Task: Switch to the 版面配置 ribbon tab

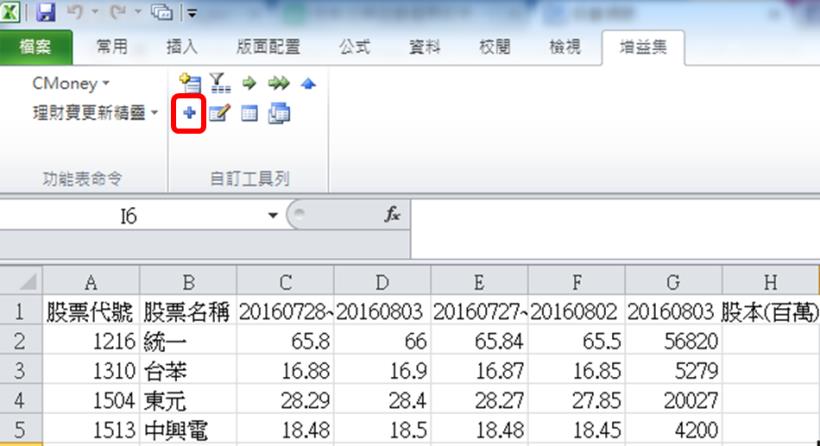Action: pos(268,47)
